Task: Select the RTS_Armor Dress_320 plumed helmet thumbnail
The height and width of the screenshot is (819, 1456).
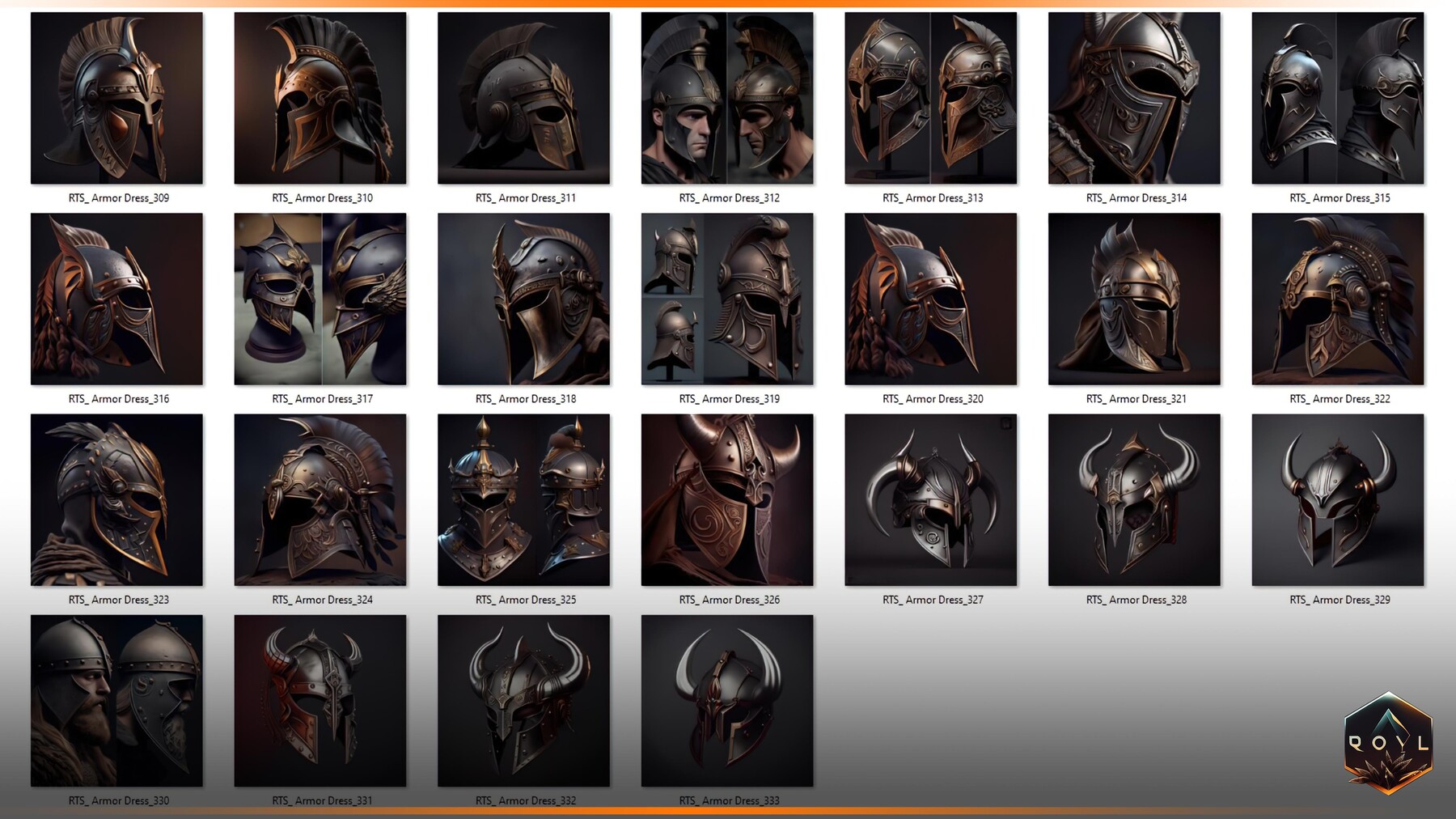Action: tap(930, 298)
